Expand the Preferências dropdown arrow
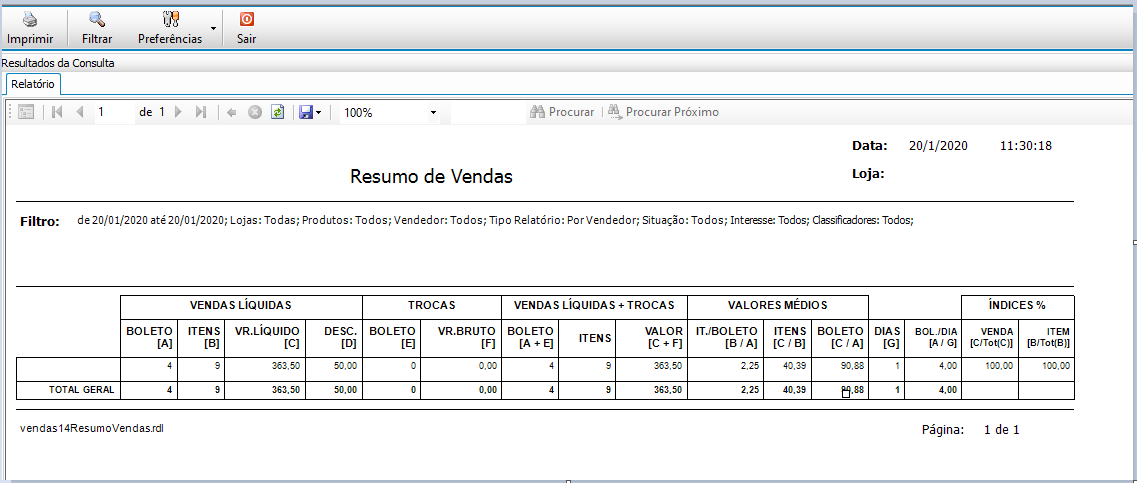The height and width of the screenshot is (483, 1137). click(213, 28)
